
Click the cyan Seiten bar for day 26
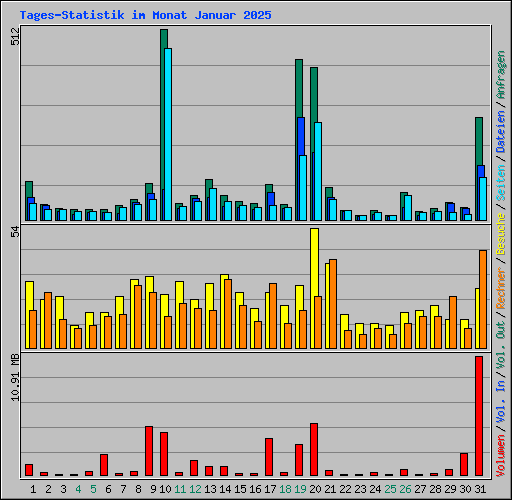point(408,208)
